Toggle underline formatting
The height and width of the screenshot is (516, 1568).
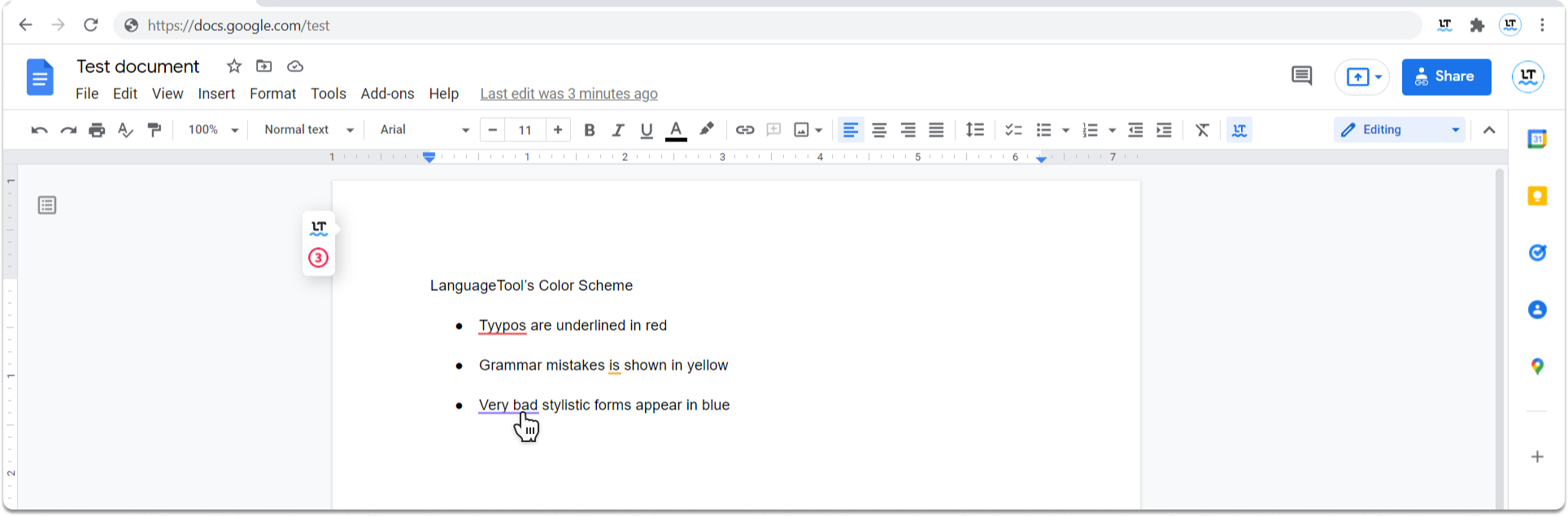(647, 130)
